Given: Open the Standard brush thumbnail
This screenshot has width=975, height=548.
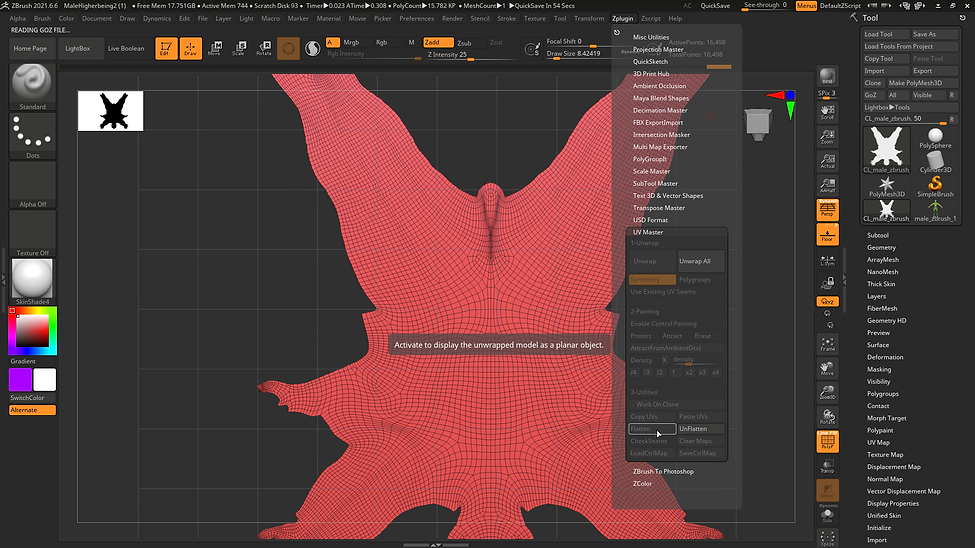Looking at the screenshot, I should point(32,86).
